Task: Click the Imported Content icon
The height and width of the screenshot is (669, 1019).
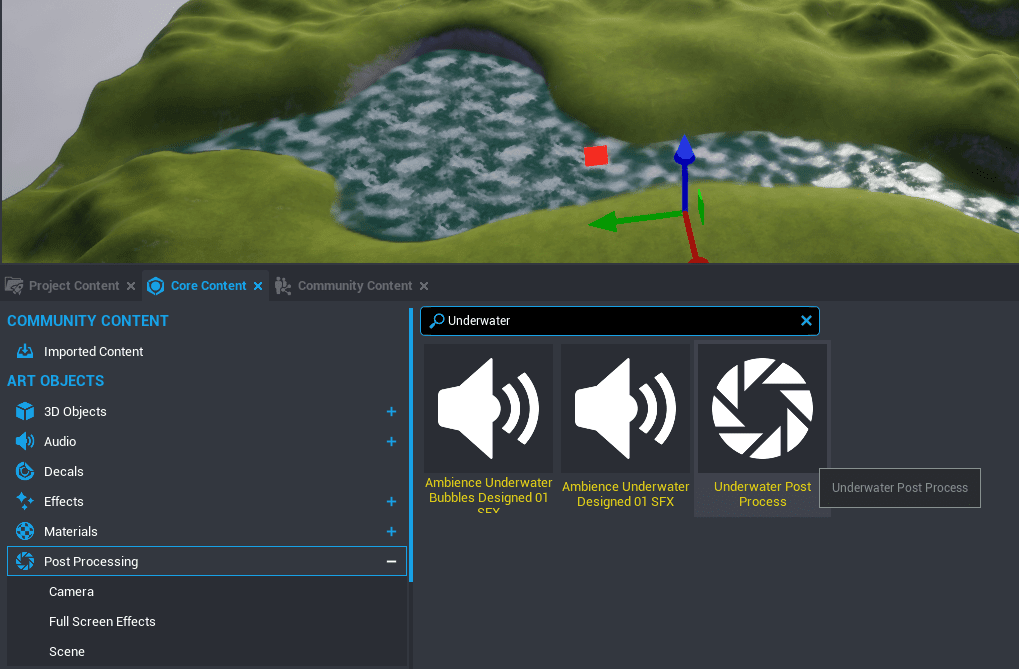Action: pos(24,351)
